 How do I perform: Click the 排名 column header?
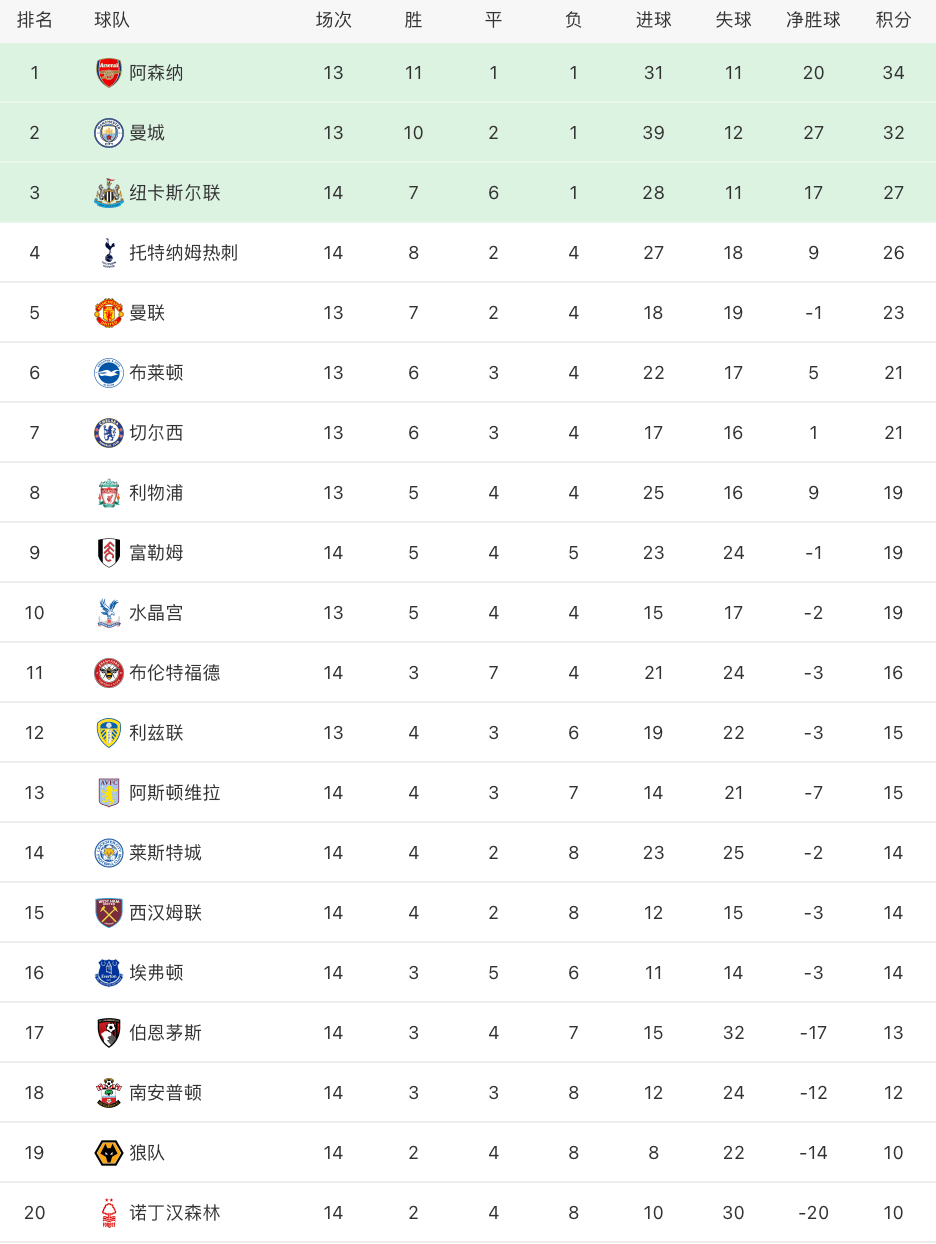[35, 20]
